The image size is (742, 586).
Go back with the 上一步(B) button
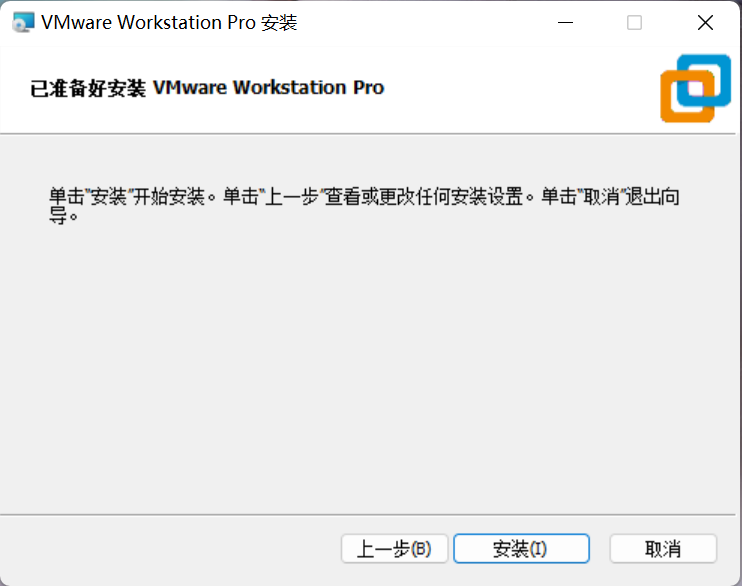click(394, 549)
